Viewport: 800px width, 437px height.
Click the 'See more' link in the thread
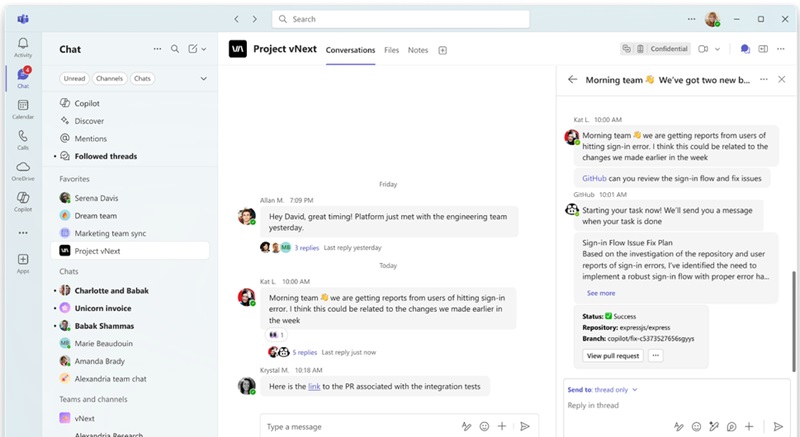(x=600, y=293)
